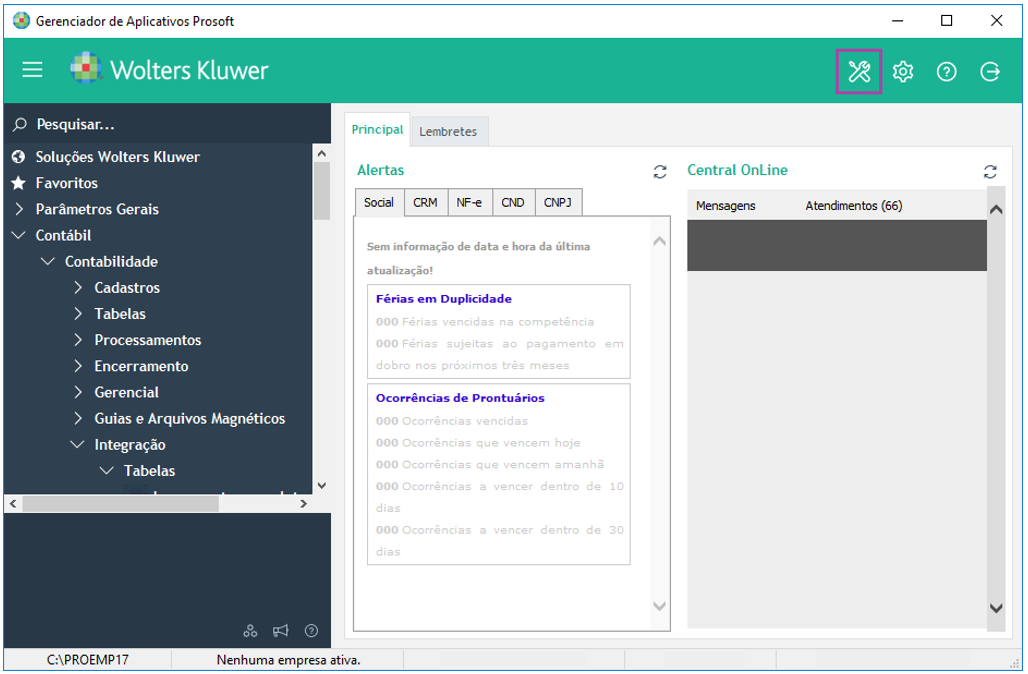Image resolution: width=1028 pixels, height=674 pixels.
Task: Click the Wolters Kluwer logo
Action: pos(170,69)
